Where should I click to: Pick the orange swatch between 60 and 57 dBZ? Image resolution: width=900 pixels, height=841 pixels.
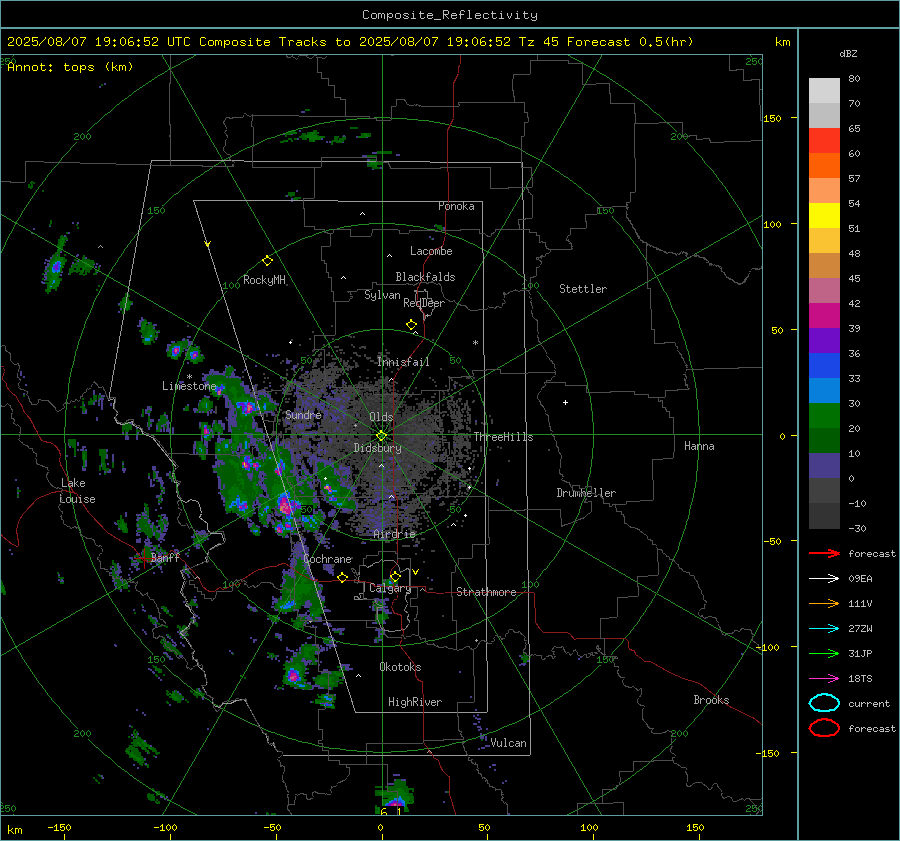click(824, 166)
